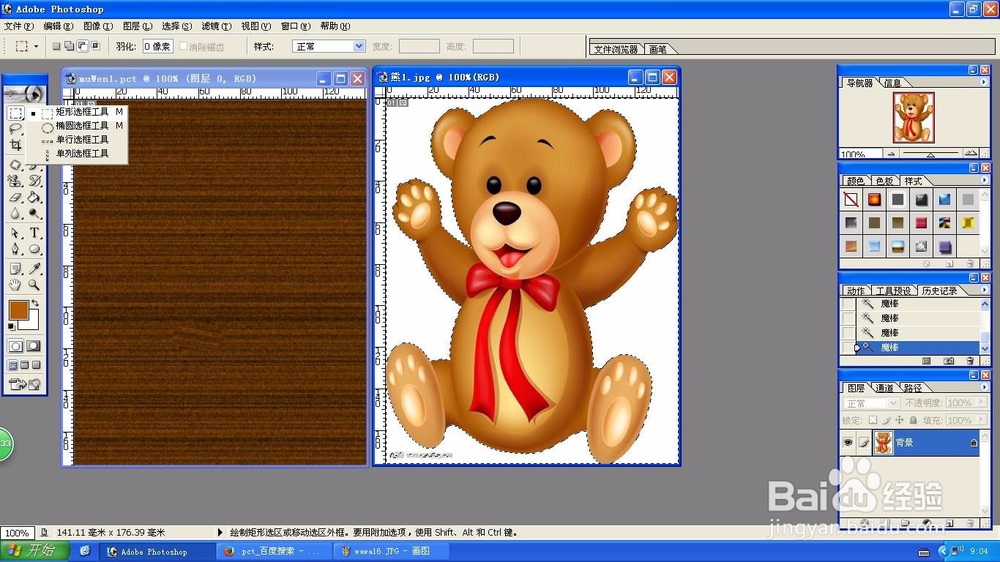This screenshot has height=562, width=1000.
Task: Select the Crop tool
Action: click(x=16, y=145)
